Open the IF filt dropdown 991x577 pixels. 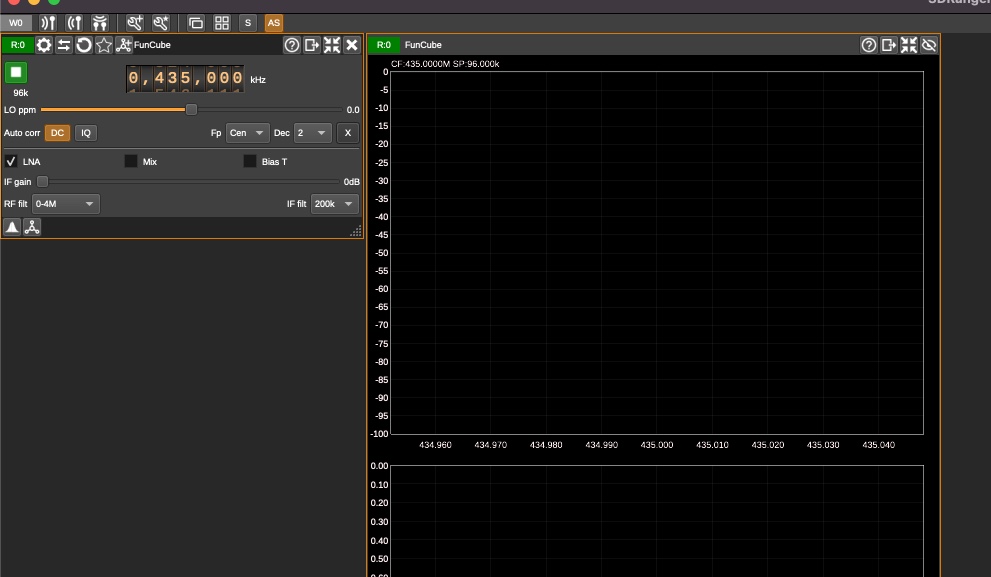[x=334, y=203]
